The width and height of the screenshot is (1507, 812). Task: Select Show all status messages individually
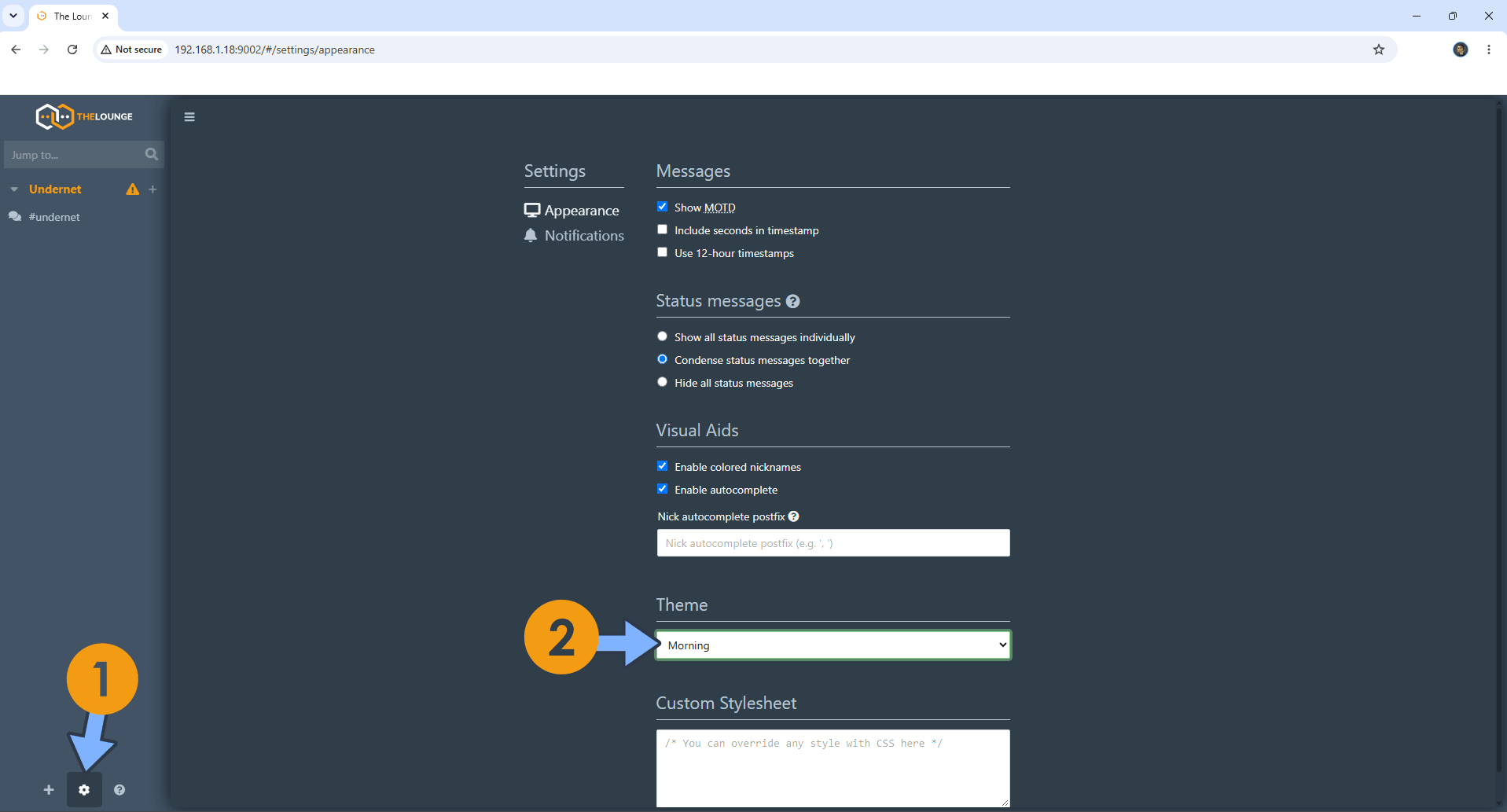point(663,336)
